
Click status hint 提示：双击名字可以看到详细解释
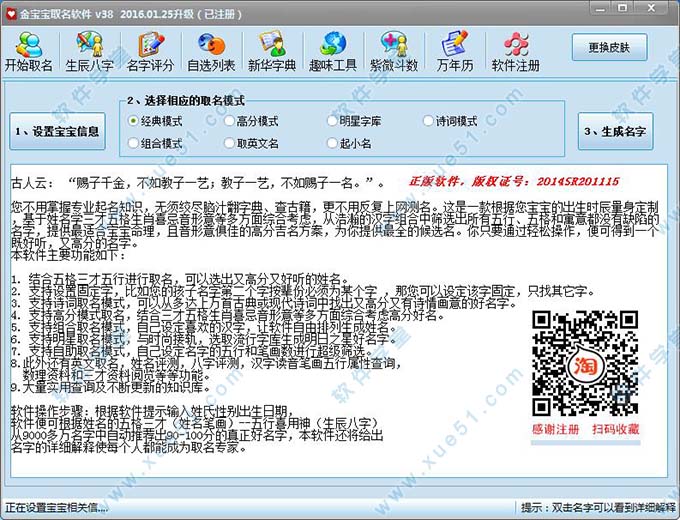[x=598, y=507]
